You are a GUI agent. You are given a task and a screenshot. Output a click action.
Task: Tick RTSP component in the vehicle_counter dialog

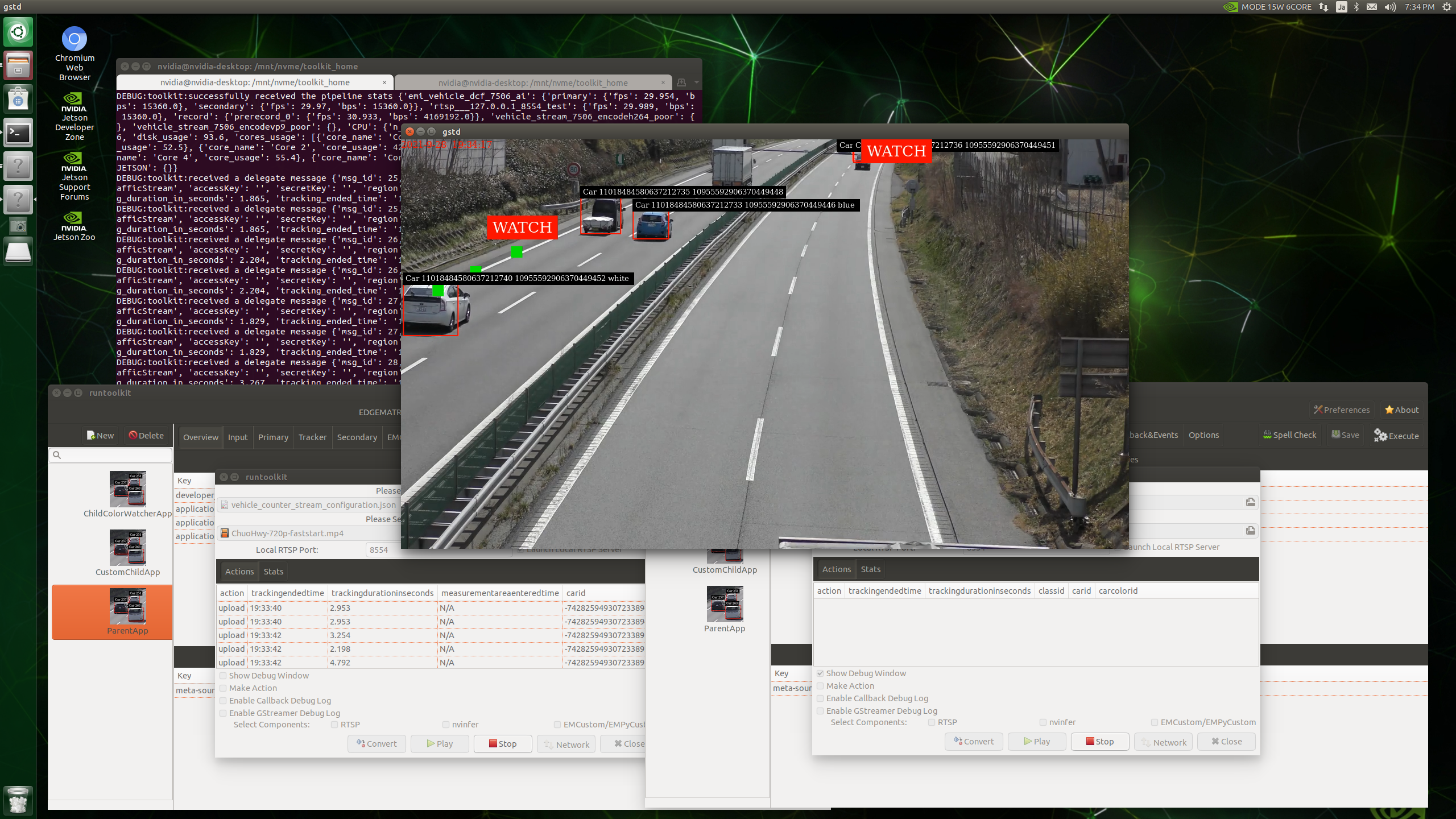(334, 725)
